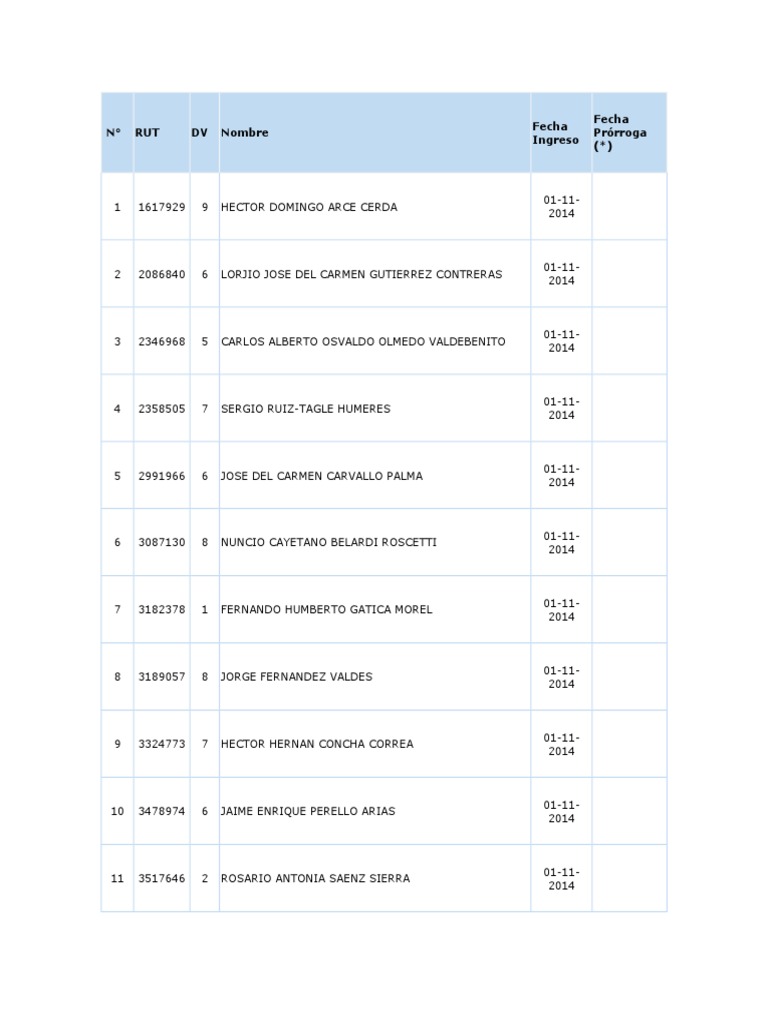
Task: Select the name JAIME ENRIQUE PERELLO ARIAS
Action: [308, 811]
